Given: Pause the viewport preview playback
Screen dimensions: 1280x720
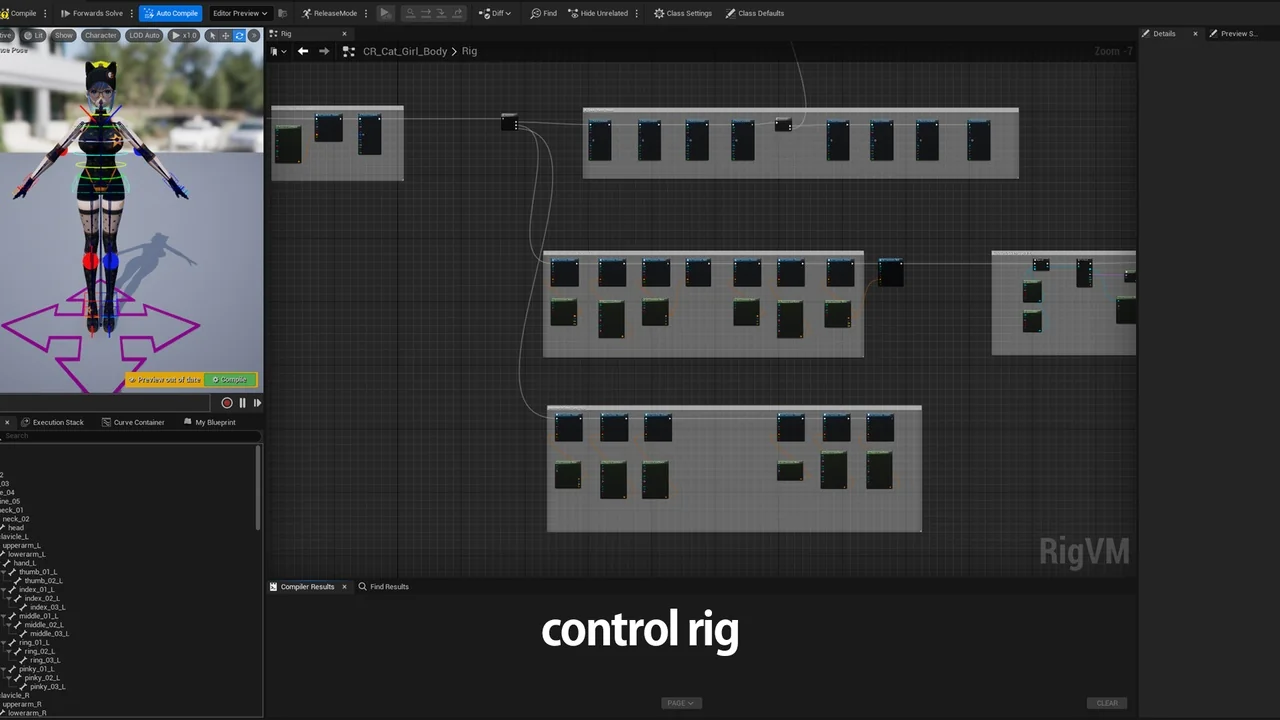Looking at the screenshot, I should tap(242, 403).
